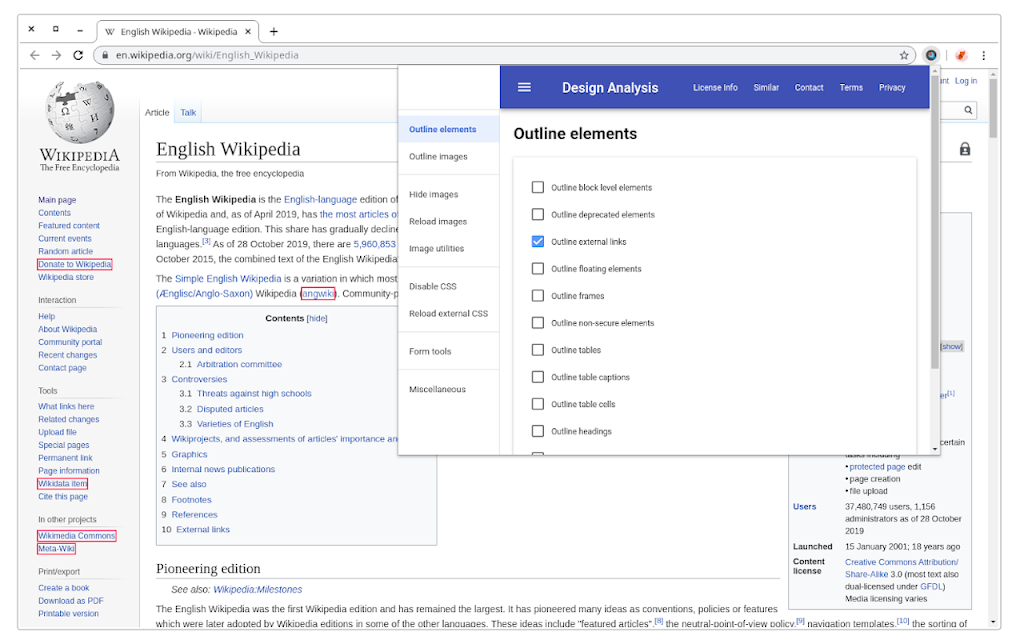Viewport: 1024px width, 640px height.
Task: Click the address bar URL field
Action: pyautogui.click(x=503, y=56)
